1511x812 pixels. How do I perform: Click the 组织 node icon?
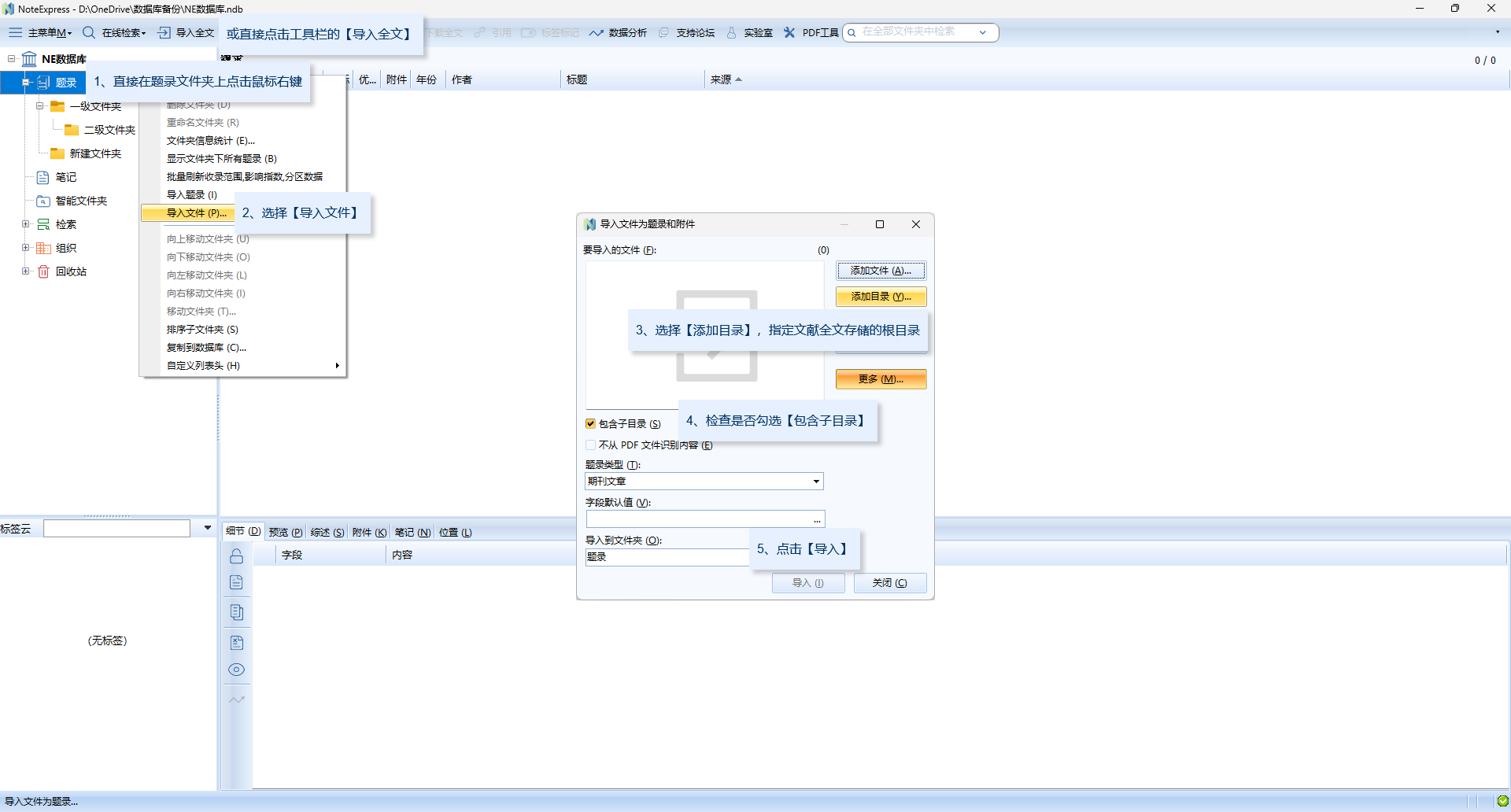coord(43,248)
